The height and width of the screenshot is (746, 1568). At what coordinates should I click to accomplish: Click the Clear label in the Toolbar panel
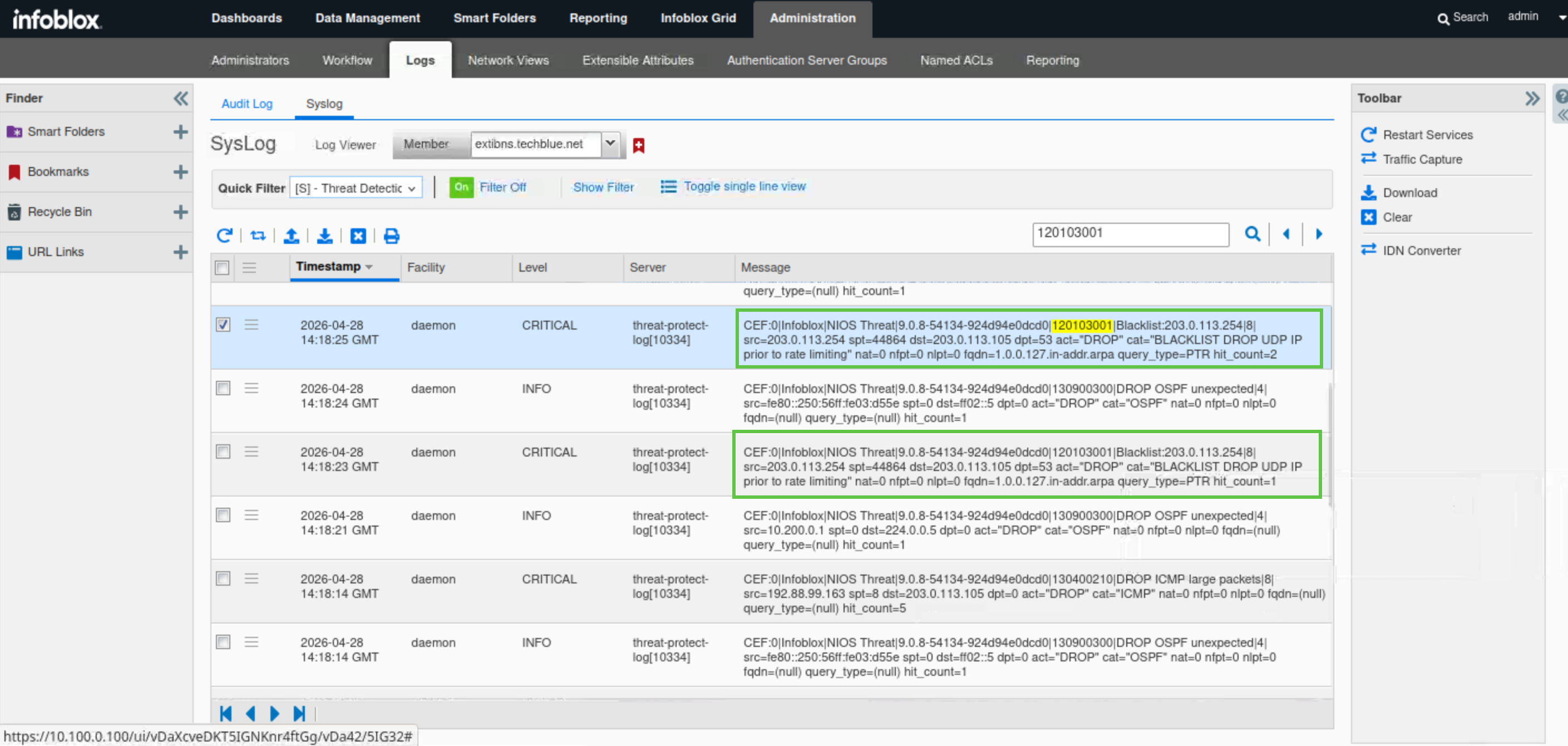[x=1397, y=217]
